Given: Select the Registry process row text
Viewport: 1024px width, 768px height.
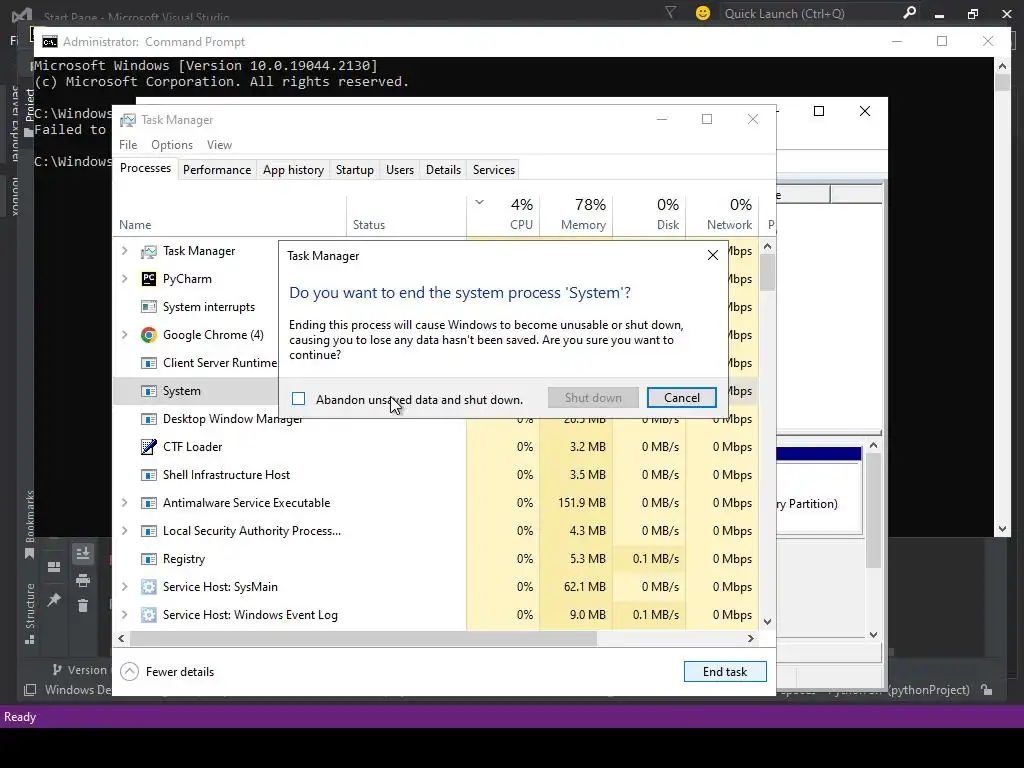Looking at the screenshot, I should coord(184,559).
